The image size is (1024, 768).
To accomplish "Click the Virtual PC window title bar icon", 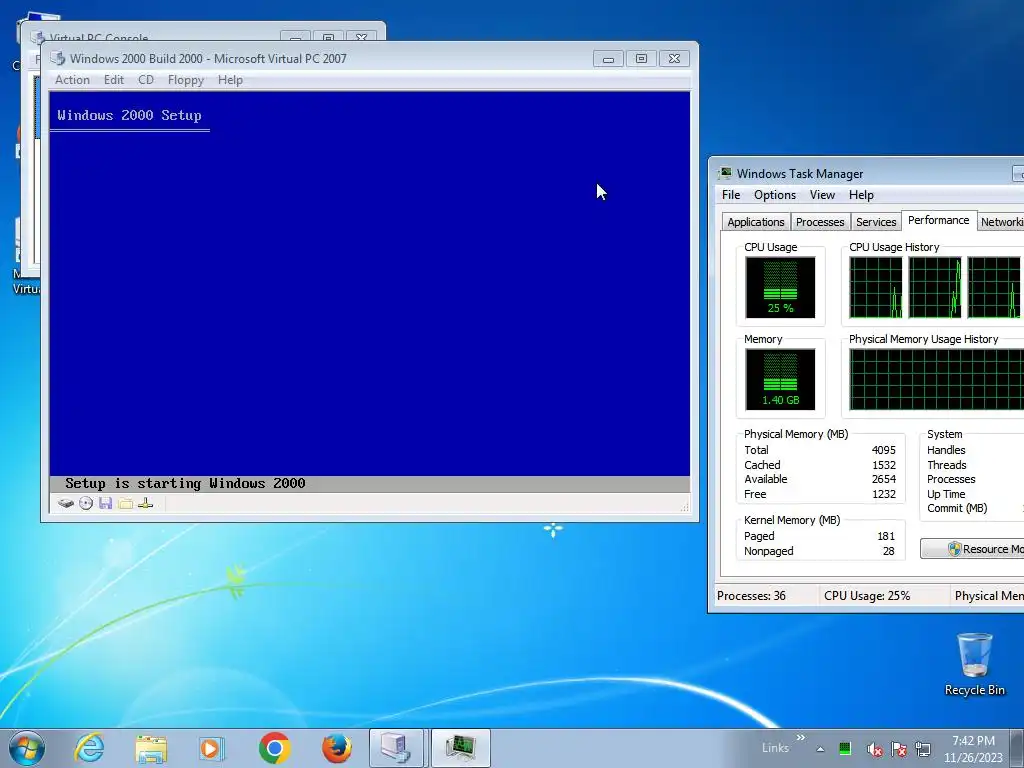I will pos(58,58).
